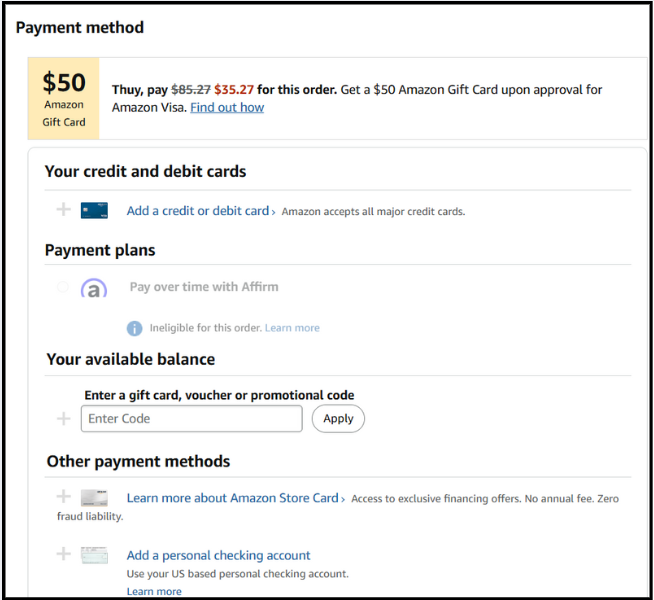Select Pay over time with Affirm radio button
Screen dimensions: 654x600
[63, 286]
